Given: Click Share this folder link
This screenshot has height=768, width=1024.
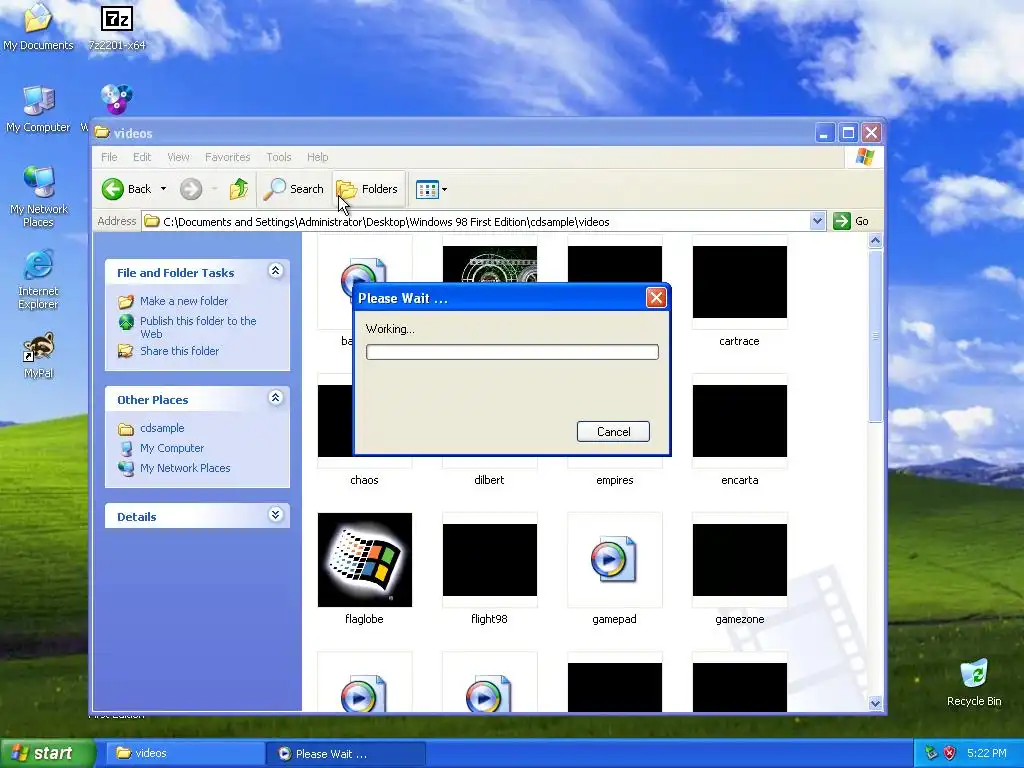Looking at the screenshot, I should 180,351.
